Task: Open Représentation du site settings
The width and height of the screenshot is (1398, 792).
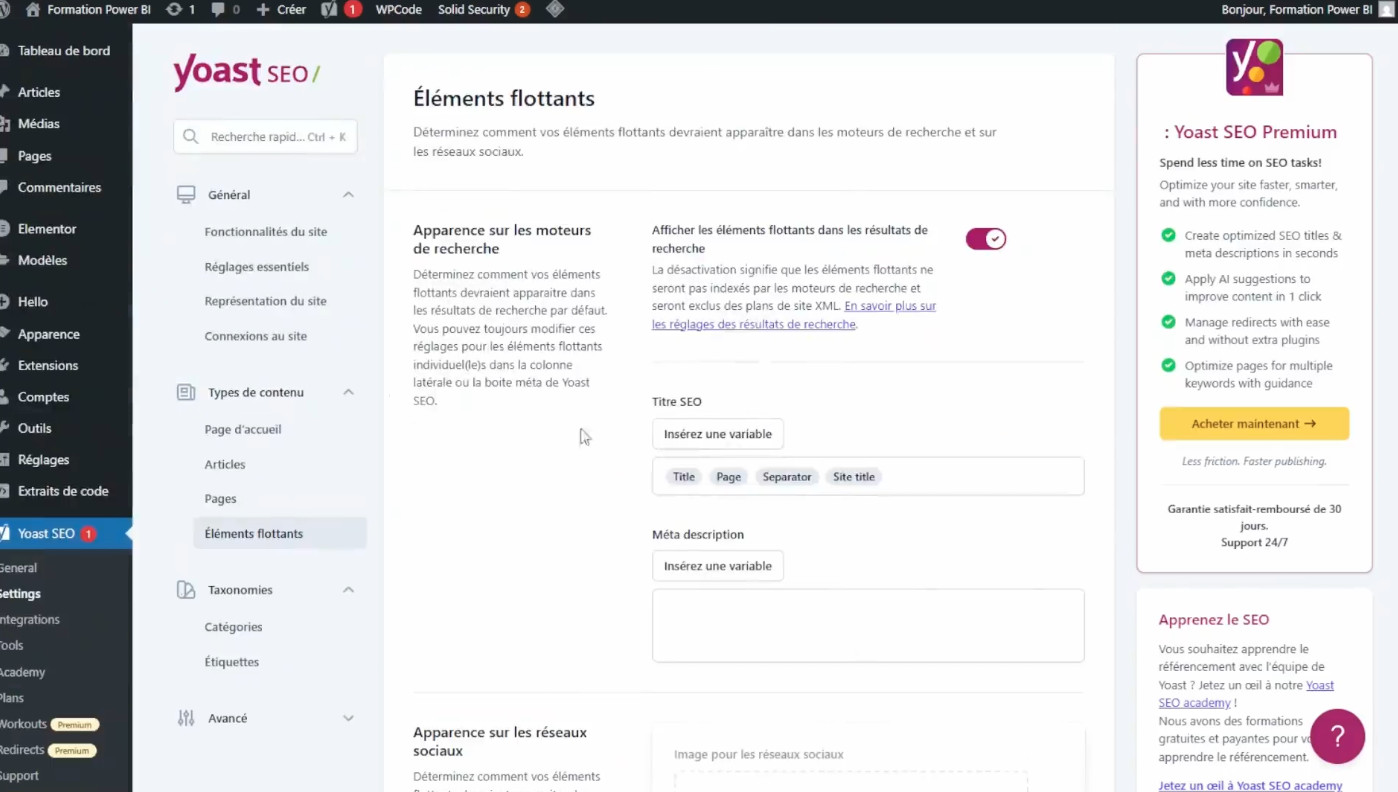Action: [266, 301]
